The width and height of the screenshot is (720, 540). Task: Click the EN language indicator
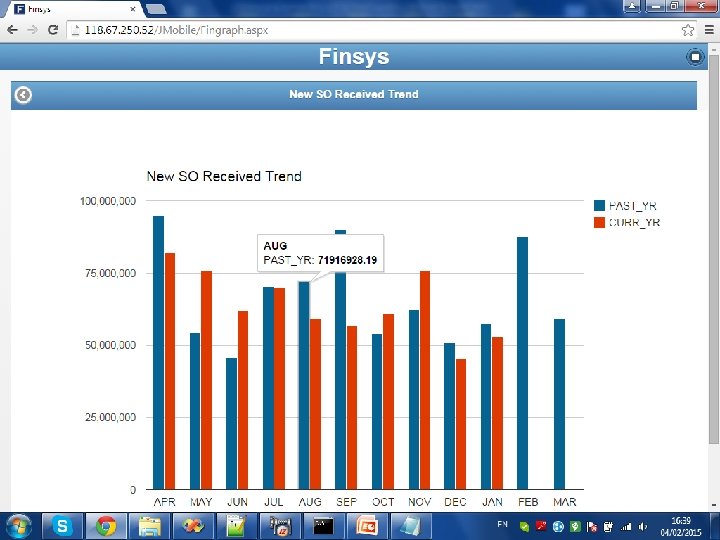[x=502, y=524]
